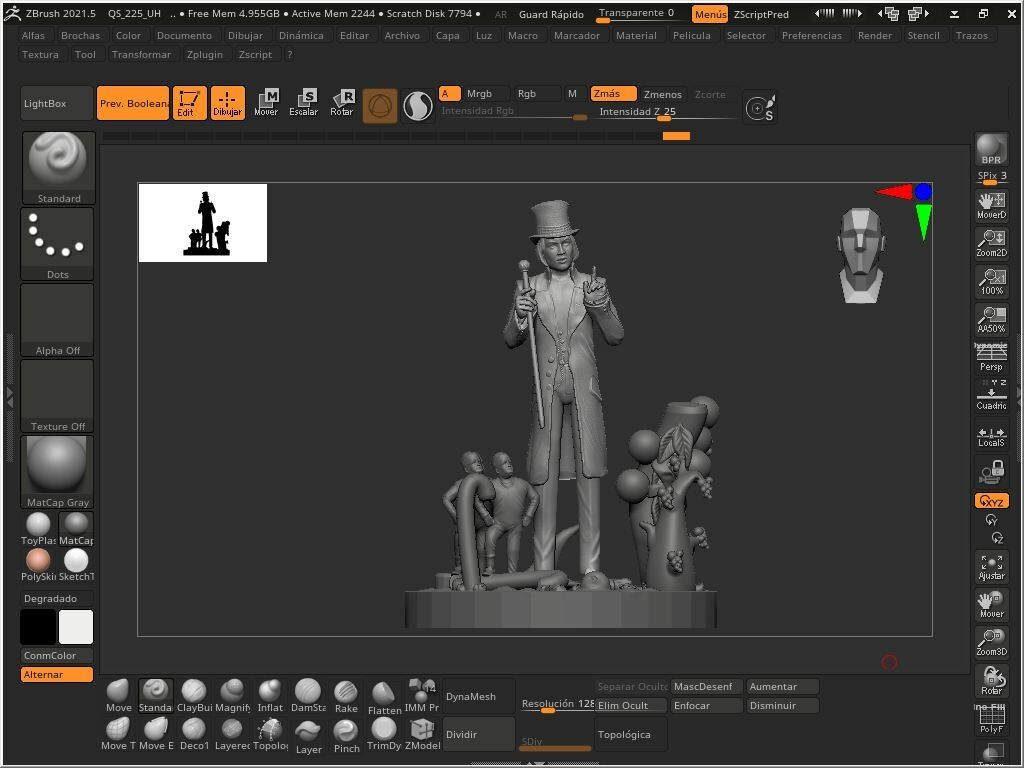Pick the black secondary color swatch

coord(38,627)
